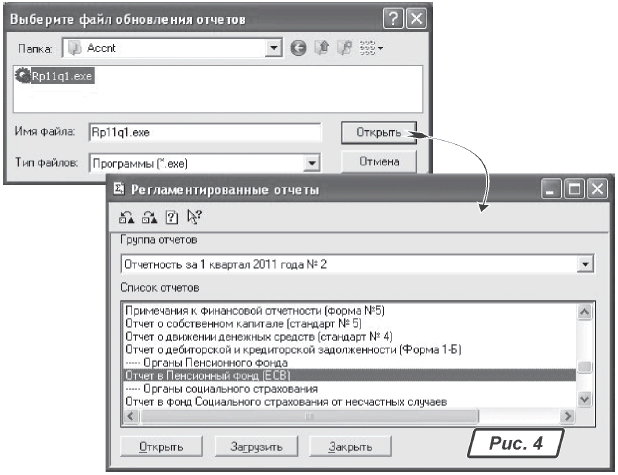Click the Back navigation arrow icon
The image size is (618, 475).
[298, 47]
